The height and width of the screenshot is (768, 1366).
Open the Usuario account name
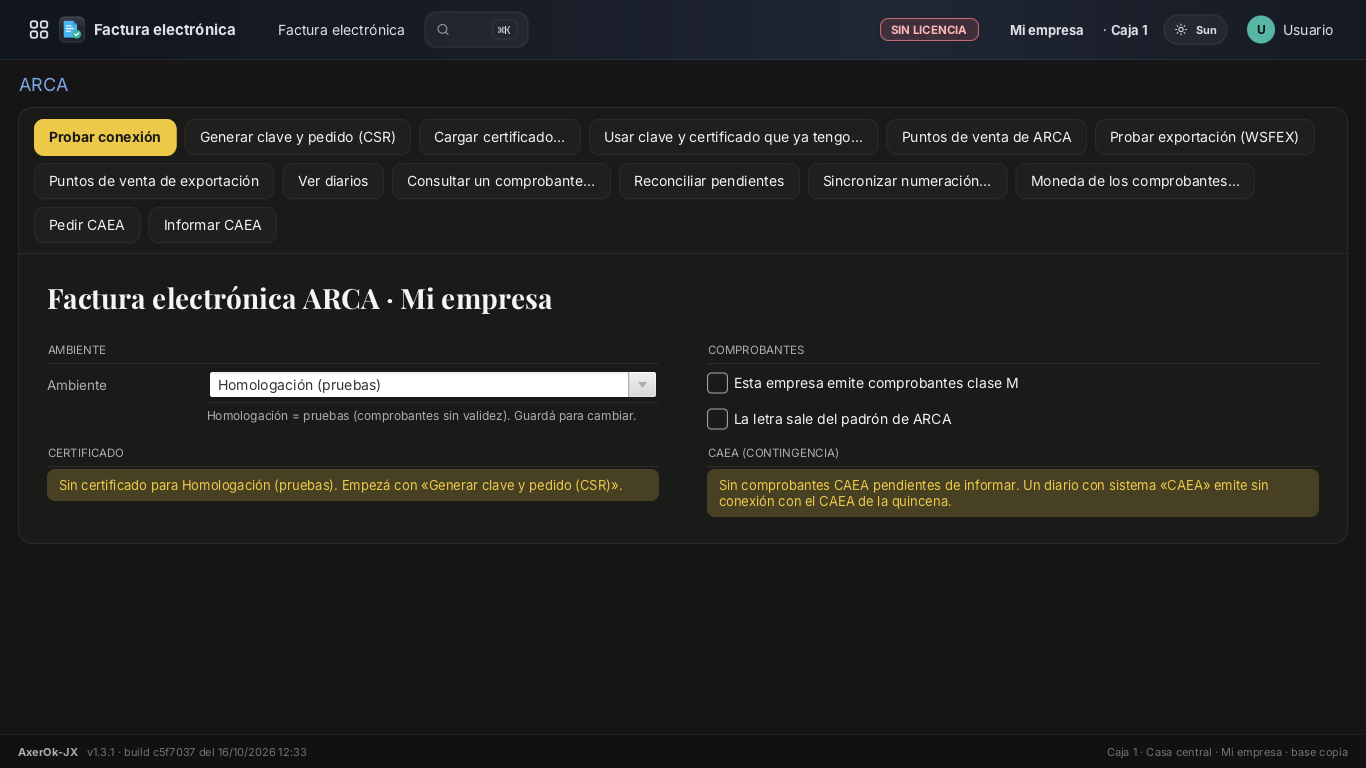1308,30
